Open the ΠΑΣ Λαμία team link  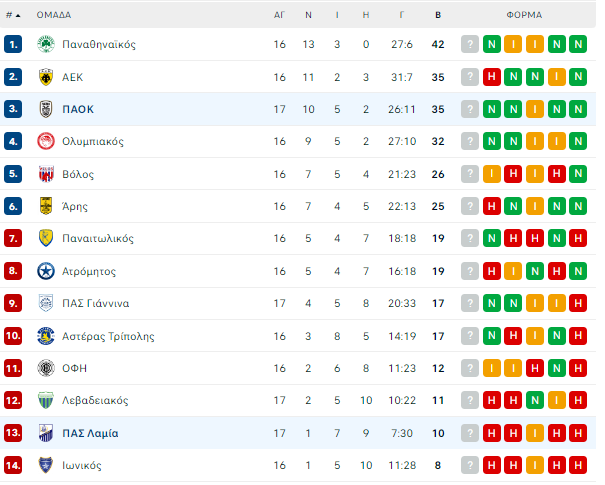tap(90, 433)
